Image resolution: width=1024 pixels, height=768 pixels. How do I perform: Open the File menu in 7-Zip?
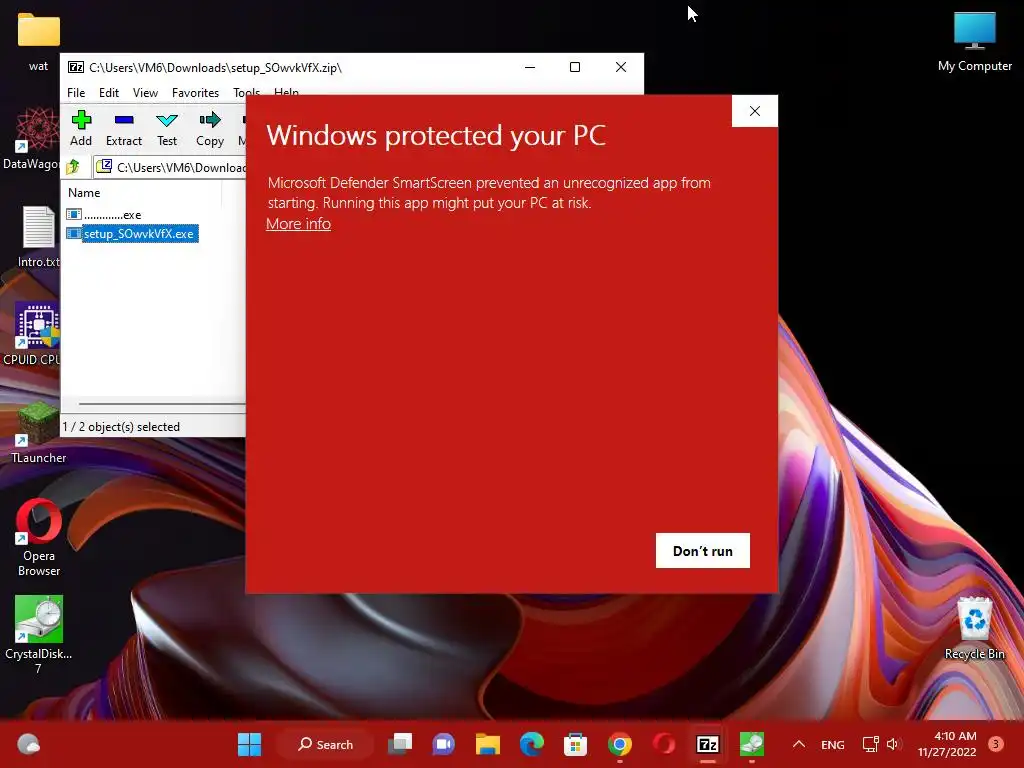pos(76,93)
